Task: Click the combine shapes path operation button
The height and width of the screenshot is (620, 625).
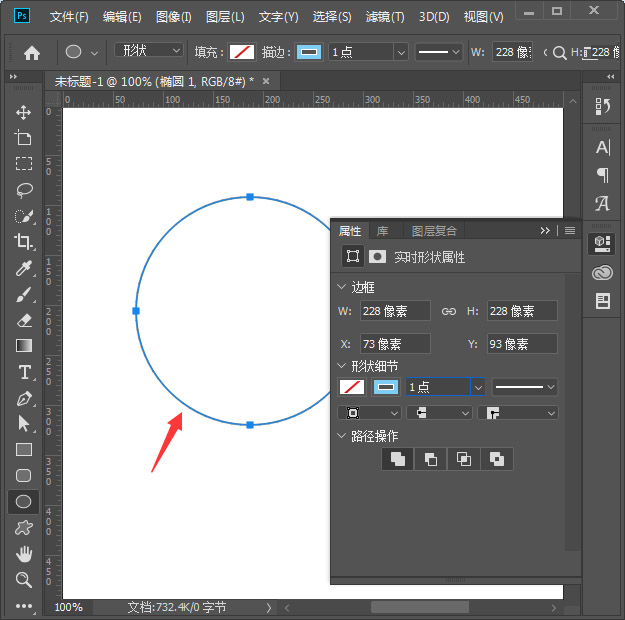Action: tap(397, 459)
